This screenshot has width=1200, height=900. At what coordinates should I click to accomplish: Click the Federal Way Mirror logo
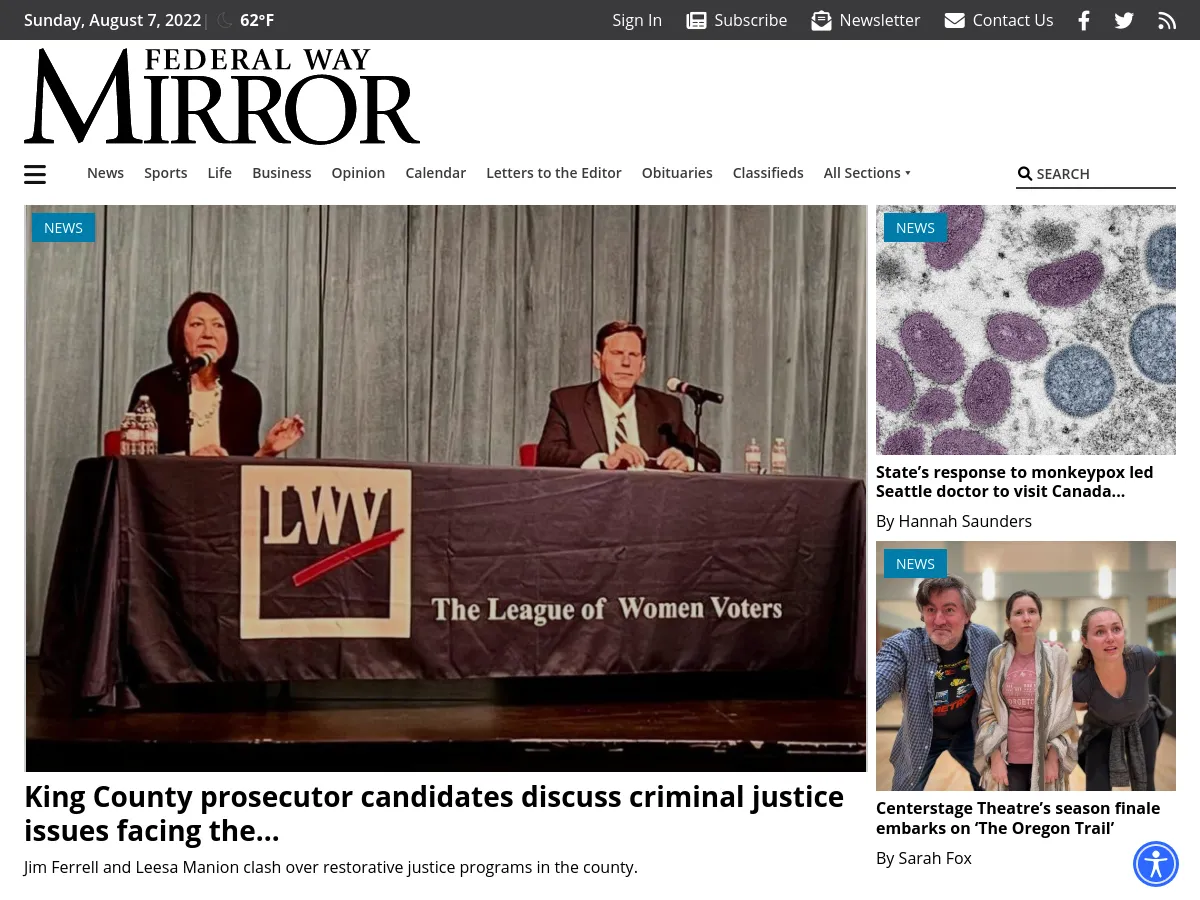tap(222, 96)
